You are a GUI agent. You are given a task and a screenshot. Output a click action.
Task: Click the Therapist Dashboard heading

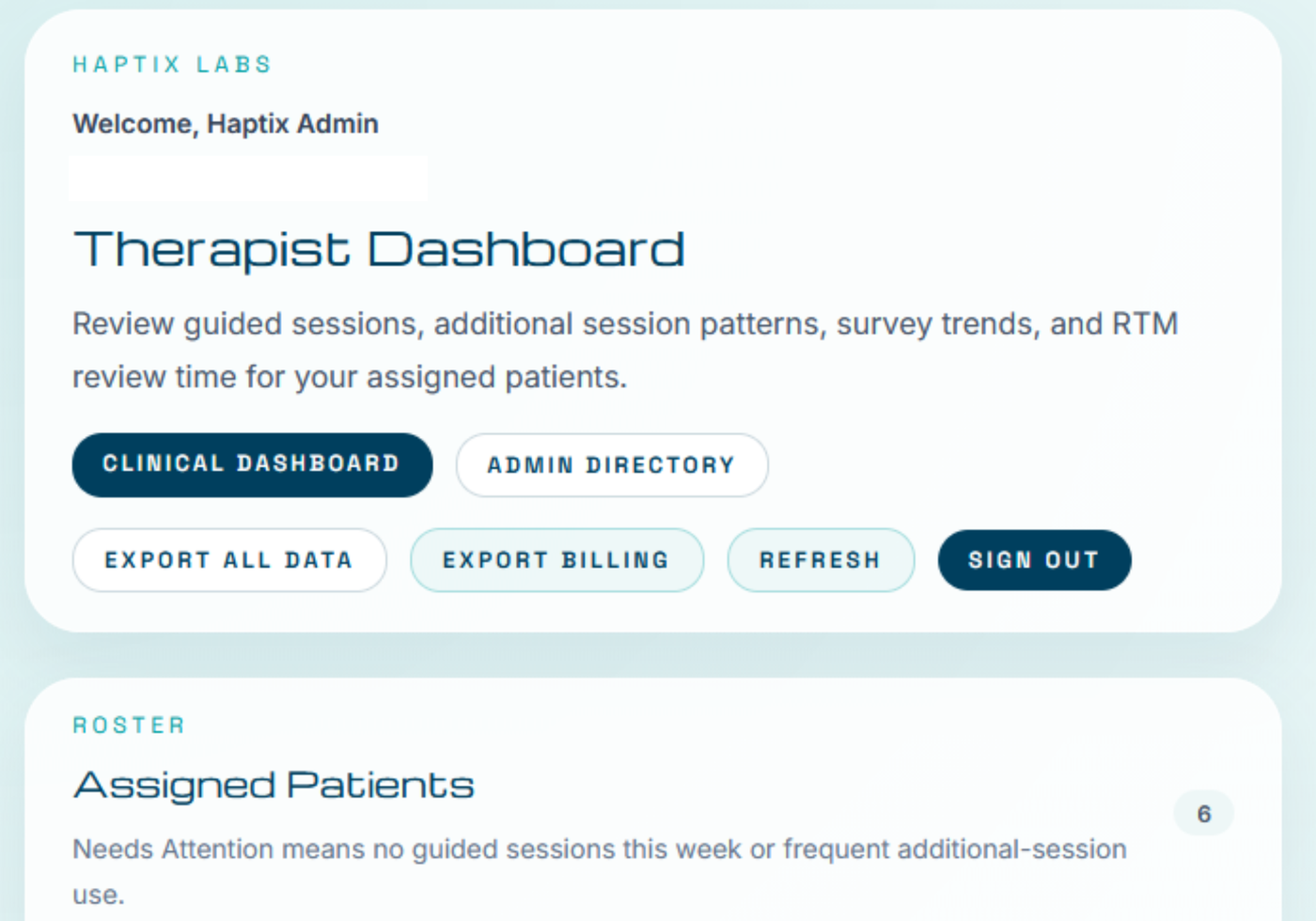coord(379,250)
